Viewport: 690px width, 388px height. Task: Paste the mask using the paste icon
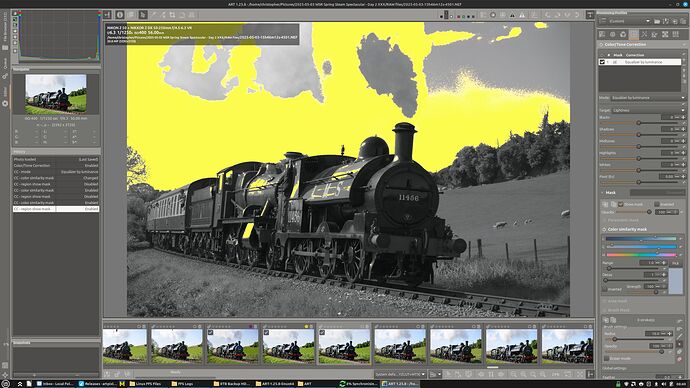pyautogui.click(x=613, y=204)
